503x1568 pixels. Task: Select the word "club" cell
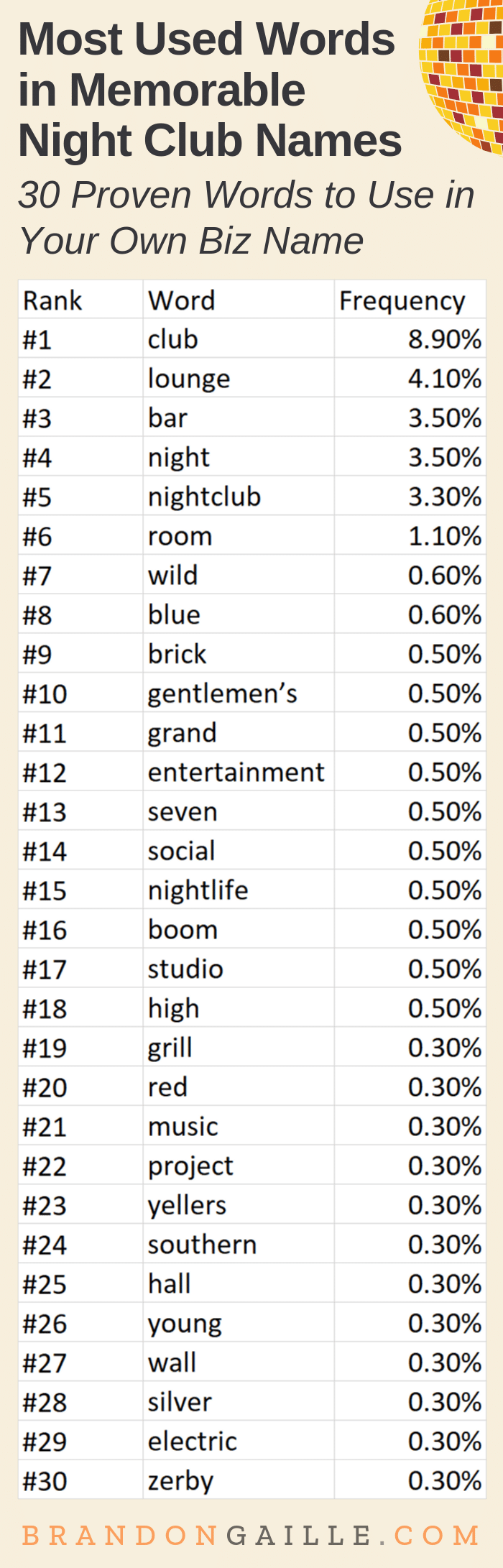click(x=172, y=340)
